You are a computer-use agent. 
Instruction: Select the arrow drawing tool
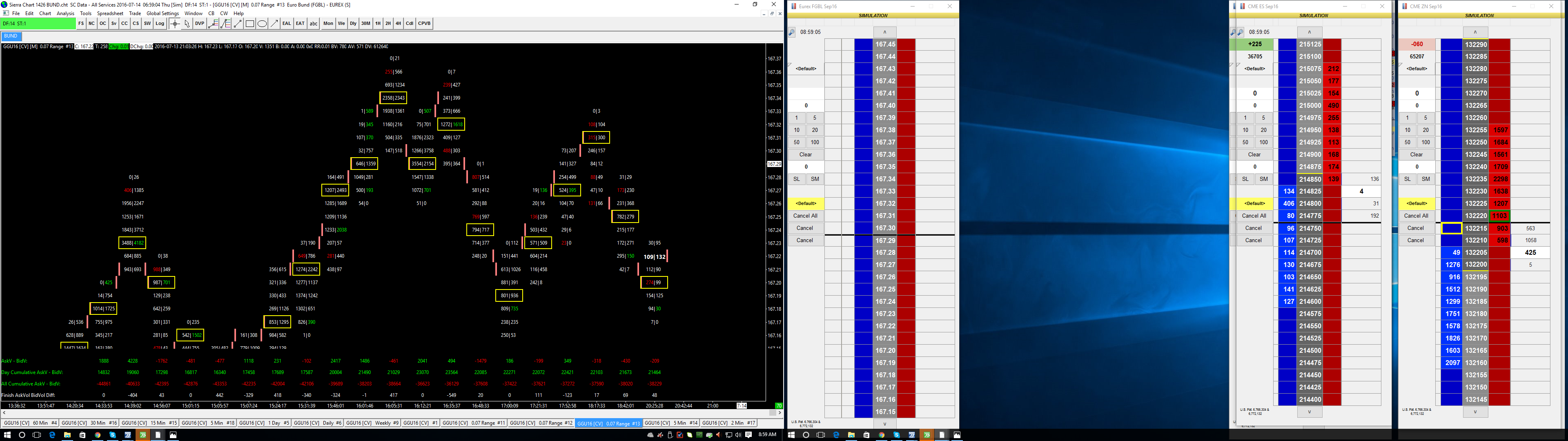(x=274, y=24)
